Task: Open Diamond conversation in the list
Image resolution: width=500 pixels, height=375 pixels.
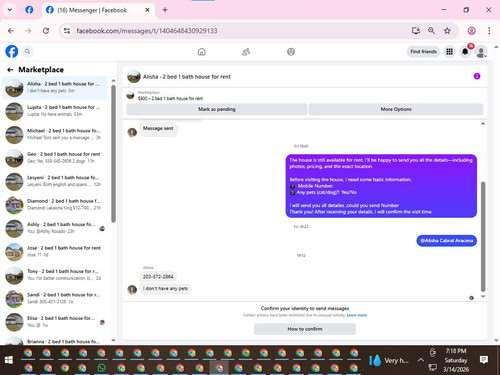Action: (55, 205)
